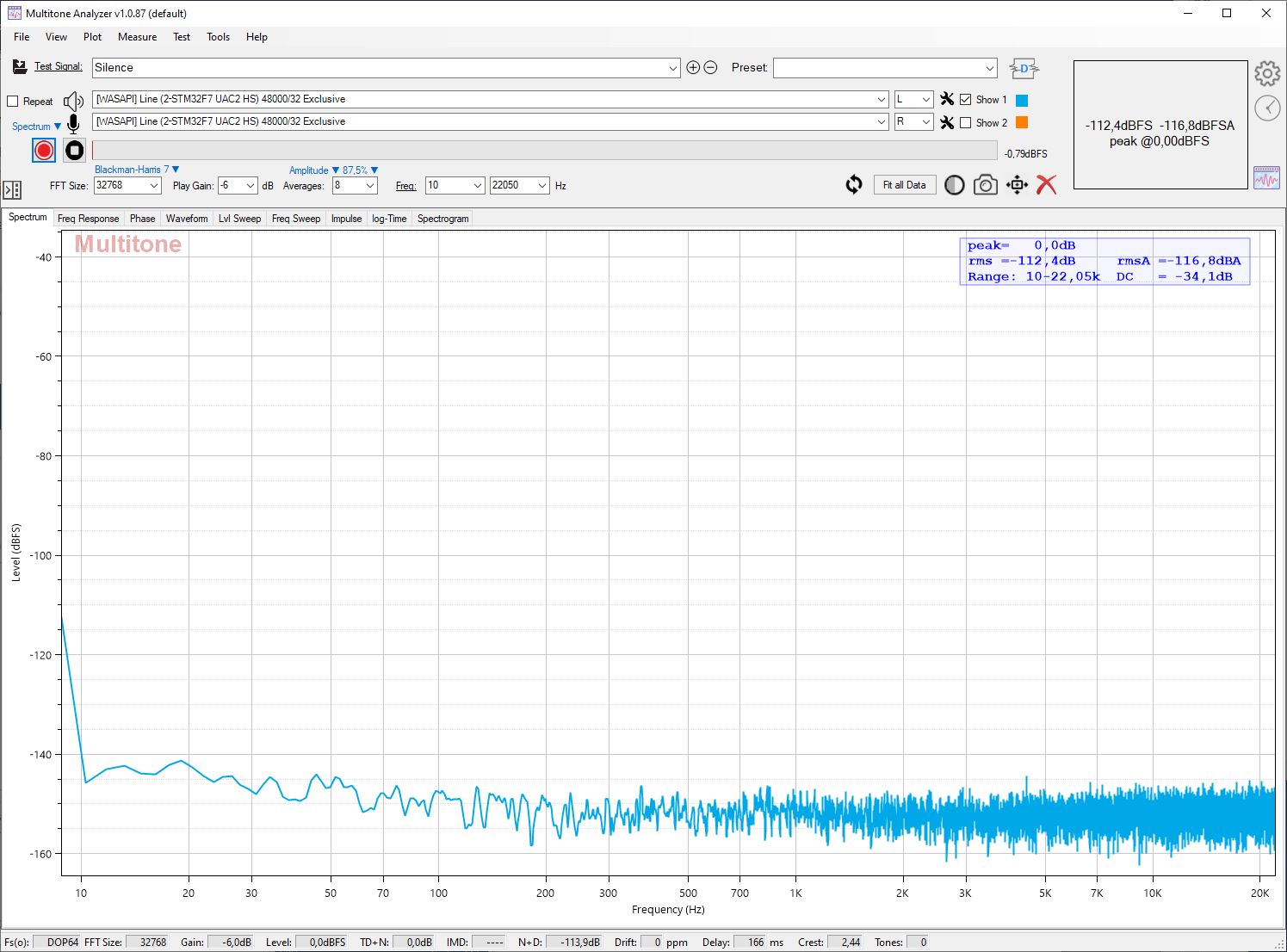
Task: Click the side panel expand icon
Action: click(x=12, y=189)
